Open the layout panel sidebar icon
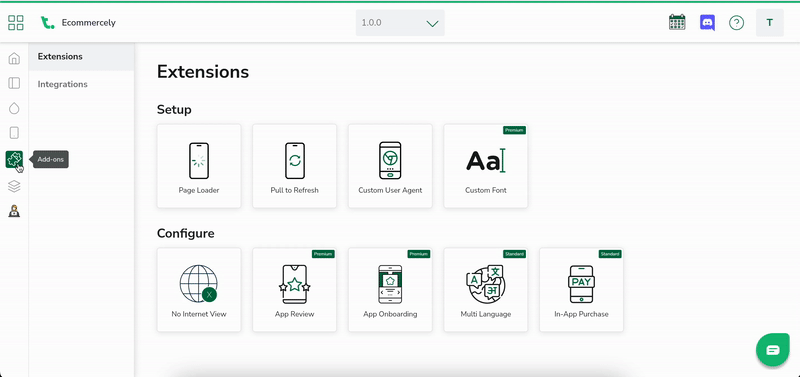The height and width of the screenshot is (377, 800). point(14,83)
